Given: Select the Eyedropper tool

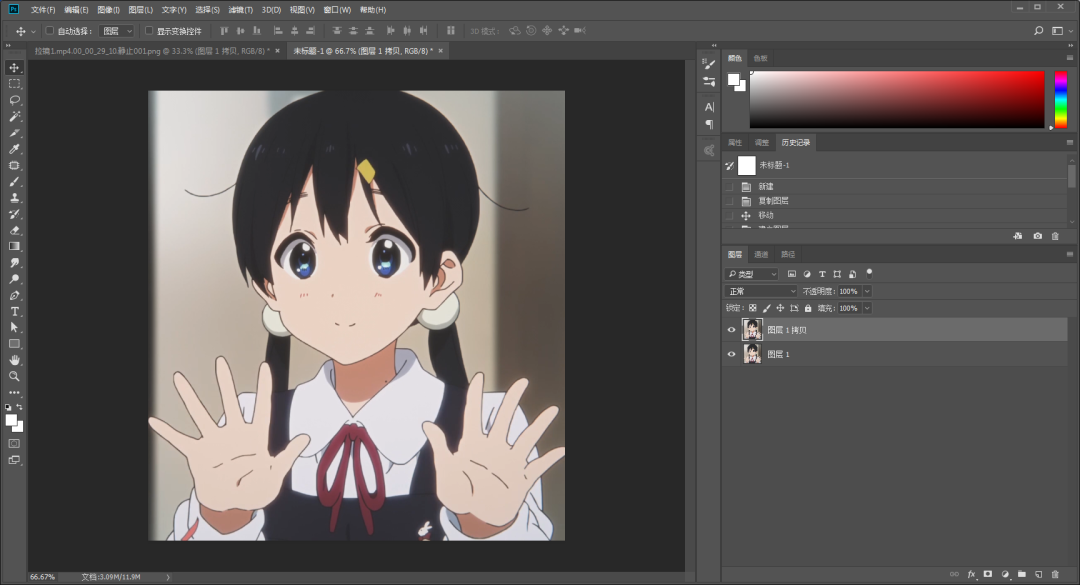Looking at the screenshot, I should [14, 149].
